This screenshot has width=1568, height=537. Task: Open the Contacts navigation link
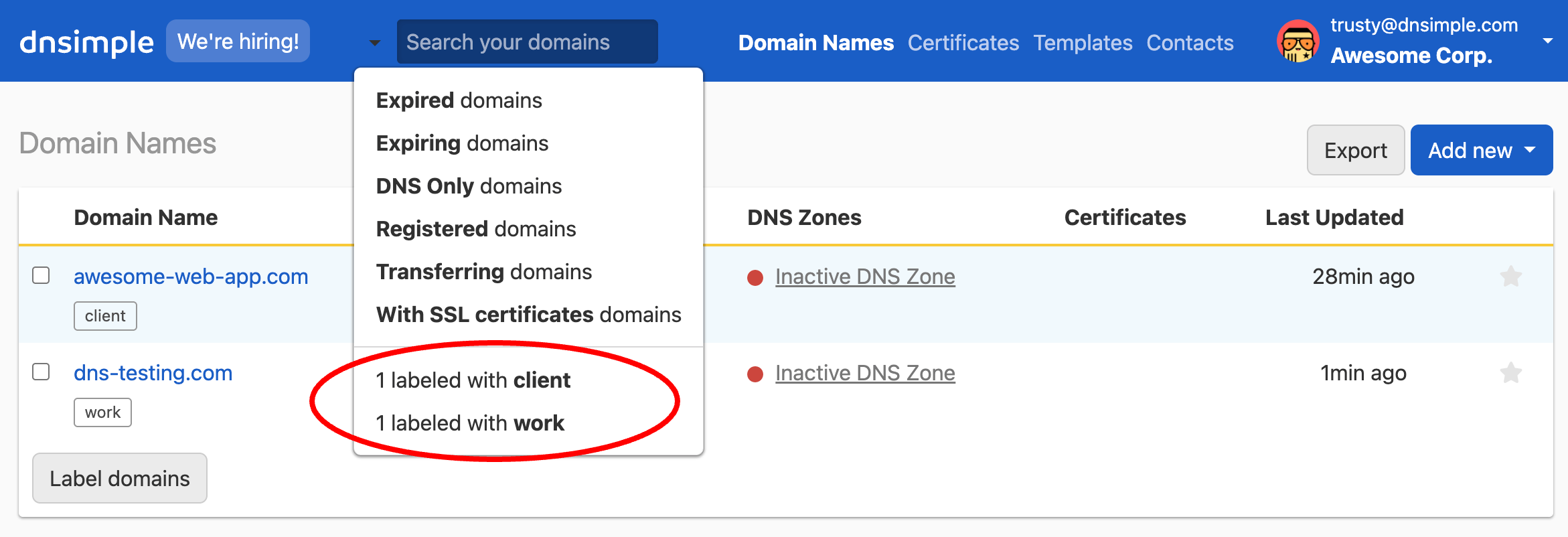point(1190,43)
